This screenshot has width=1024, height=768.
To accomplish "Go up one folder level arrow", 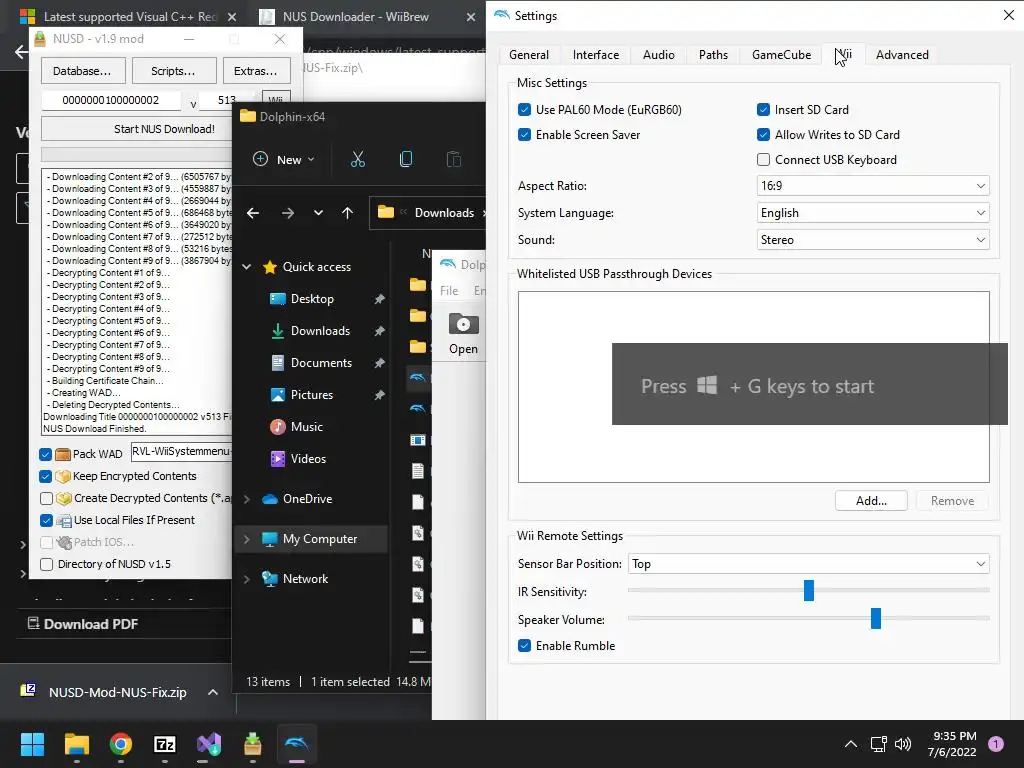I will 347,213.
